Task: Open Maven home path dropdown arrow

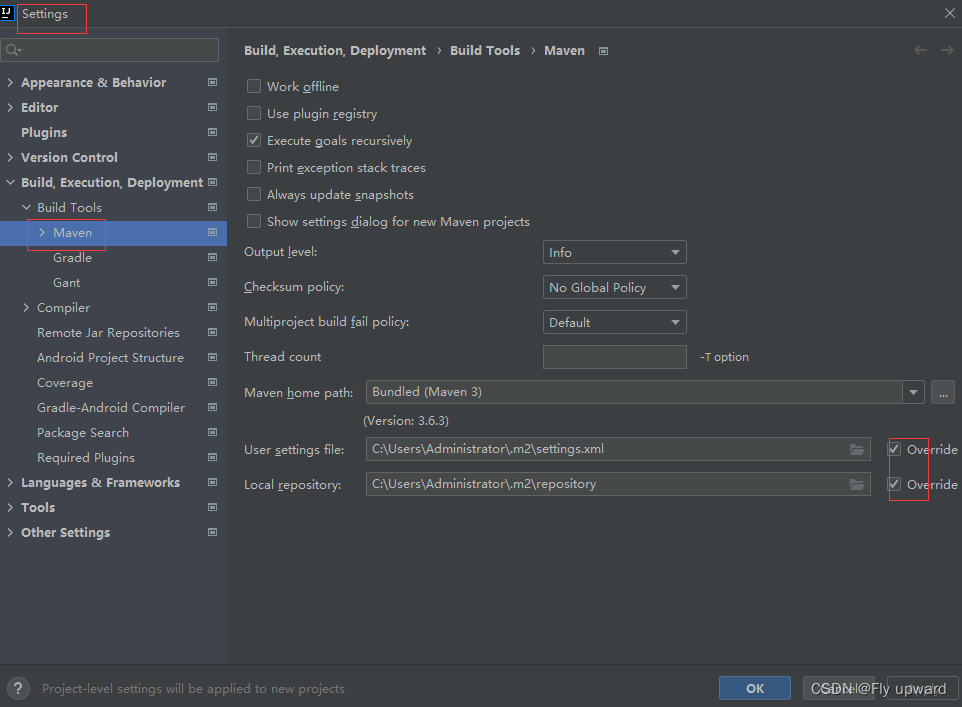Action: [914, 392]
